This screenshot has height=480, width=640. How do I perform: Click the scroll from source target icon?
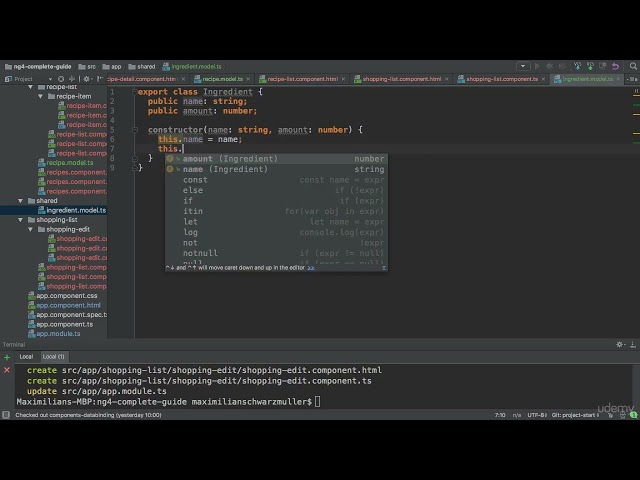[x=61, y=79]
